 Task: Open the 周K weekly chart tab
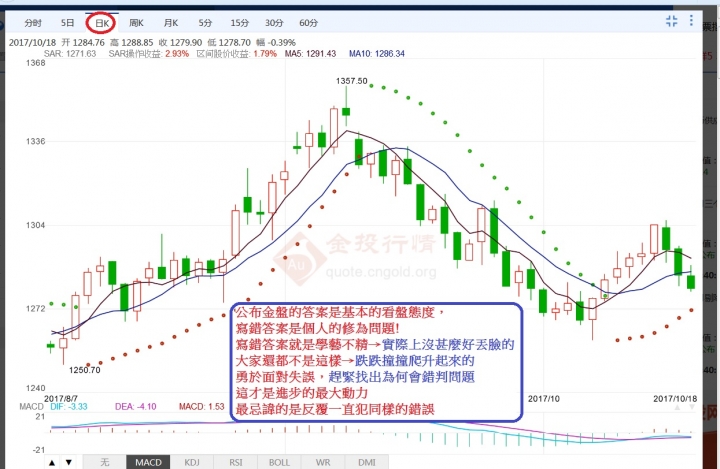136,23
